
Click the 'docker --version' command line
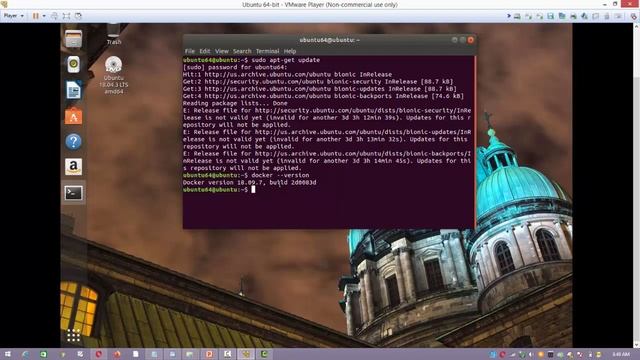coord(280,175)
